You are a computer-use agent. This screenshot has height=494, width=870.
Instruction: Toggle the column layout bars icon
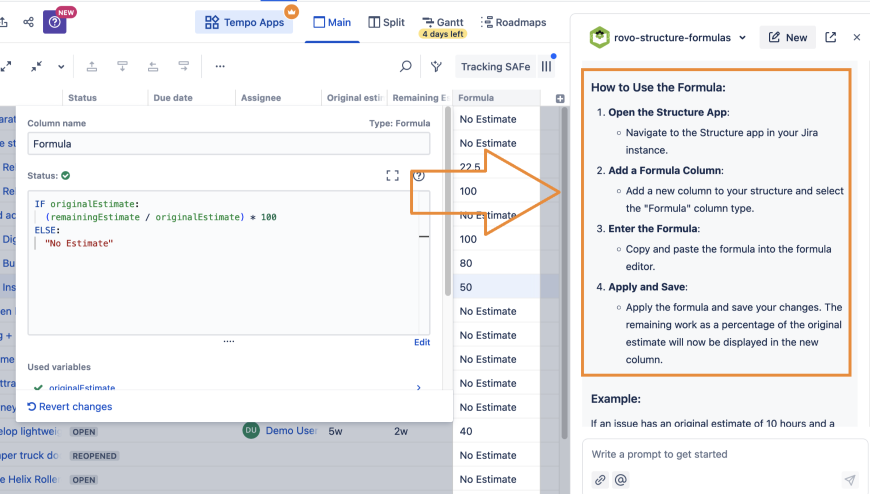point(547,67)
